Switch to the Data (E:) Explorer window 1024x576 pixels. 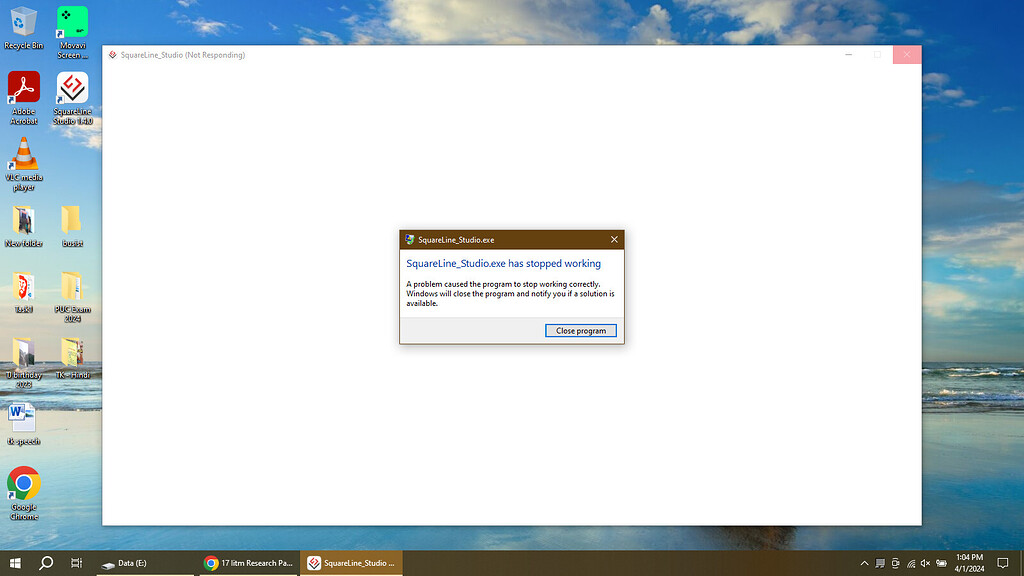[140, 563]
